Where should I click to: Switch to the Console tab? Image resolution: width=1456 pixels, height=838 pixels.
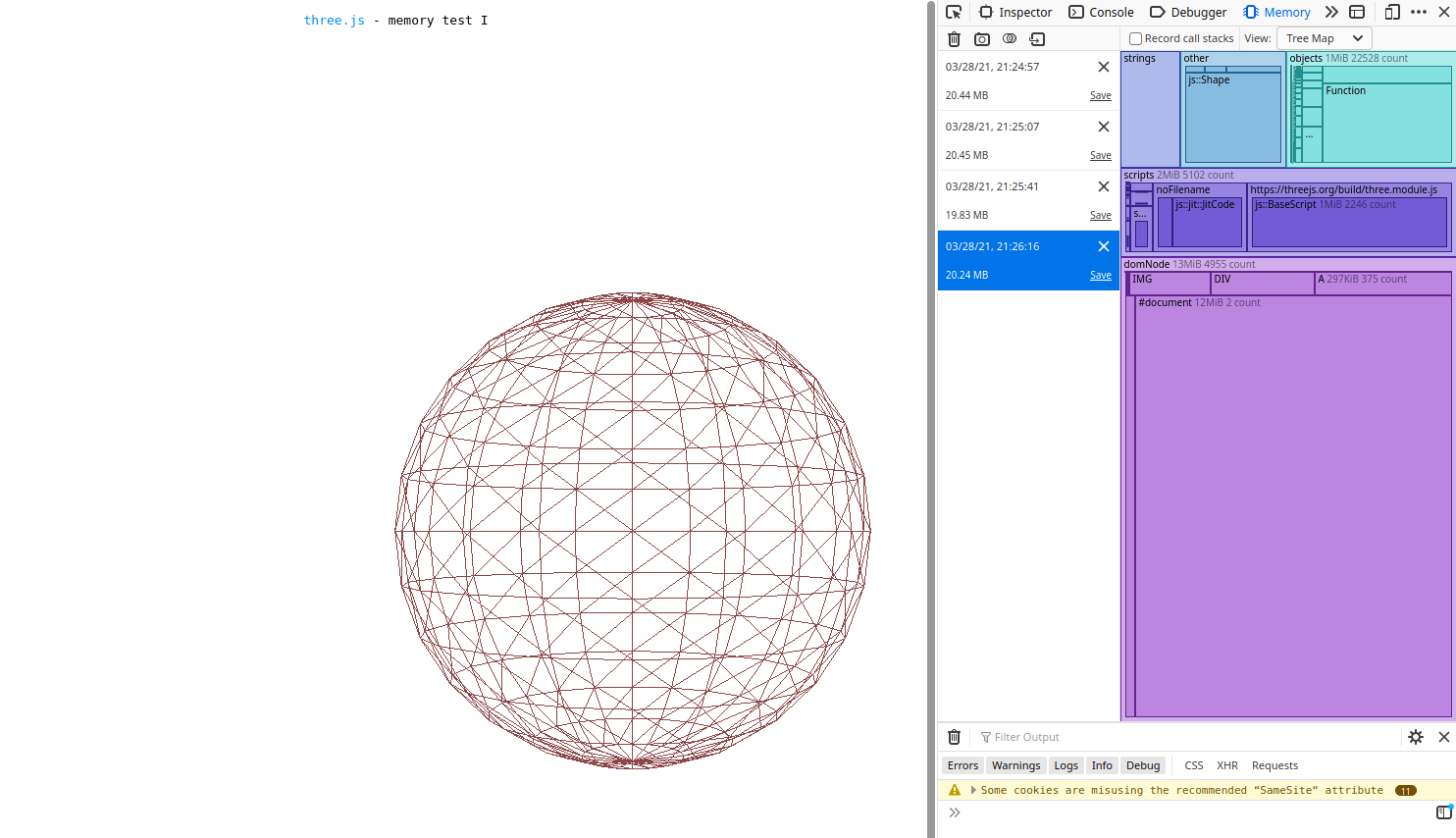pyautogui.click(x=1101, y=12)
